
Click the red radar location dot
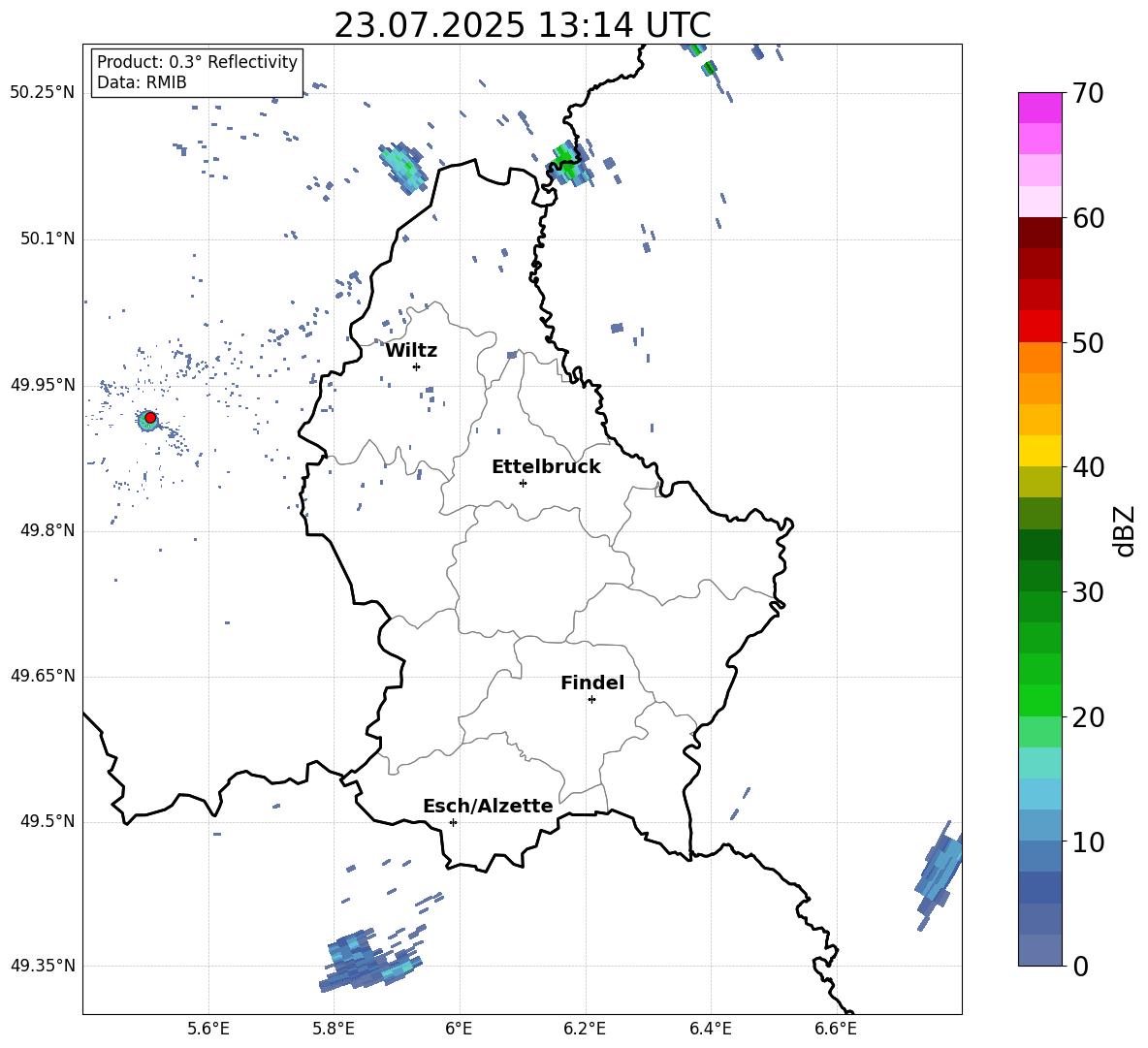[150, 418]
